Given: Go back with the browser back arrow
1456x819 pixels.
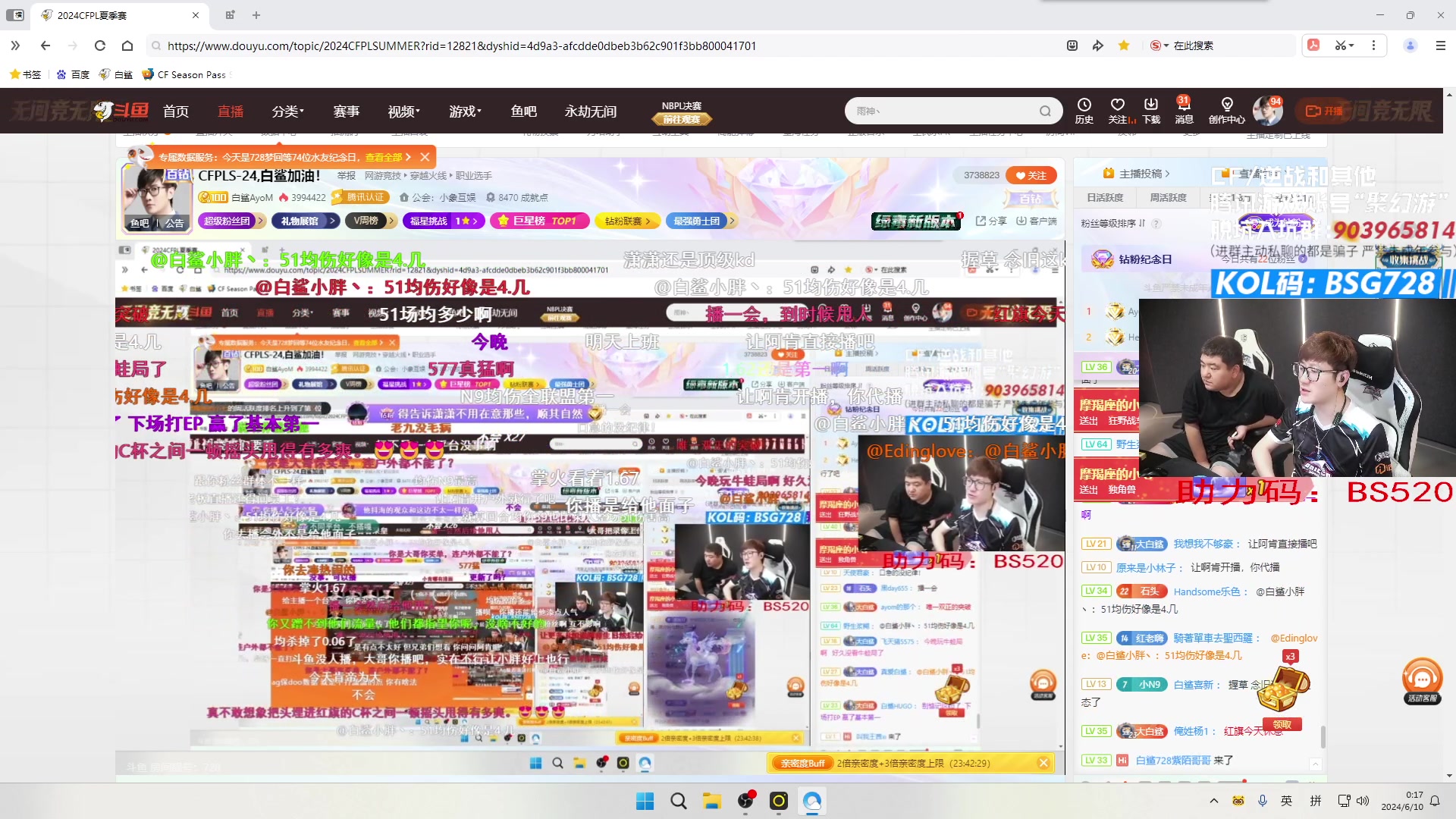Looking at the screenshot, I should coord(45,45).
